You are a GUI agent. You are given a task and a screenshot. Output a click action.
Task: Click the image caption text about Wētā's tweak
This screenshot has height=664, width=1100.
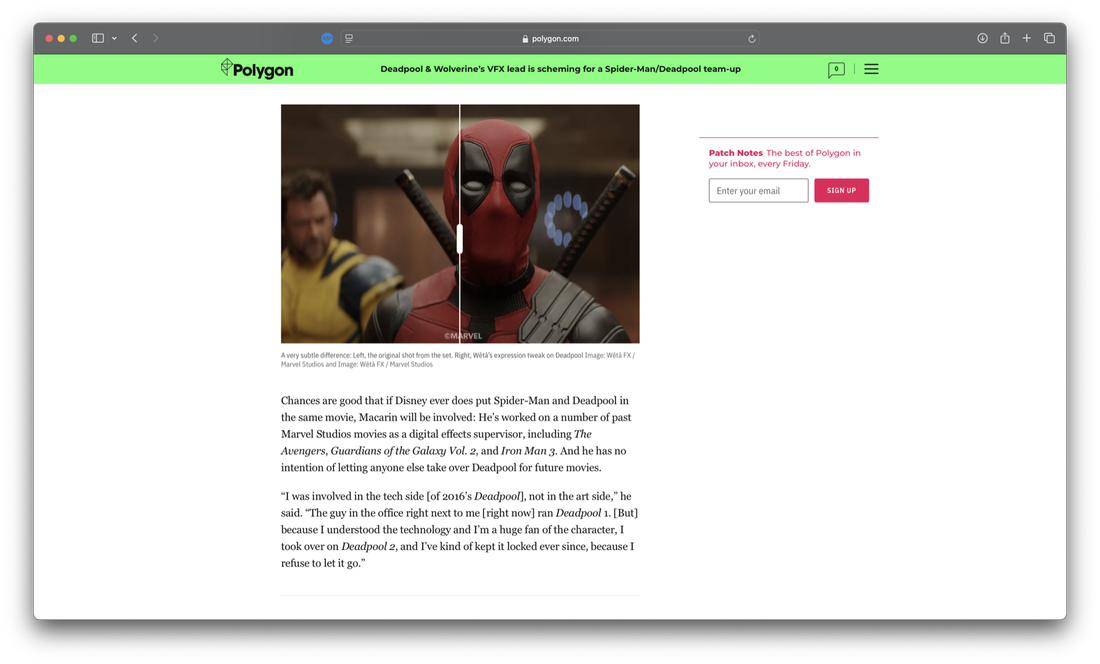[458, 360]
